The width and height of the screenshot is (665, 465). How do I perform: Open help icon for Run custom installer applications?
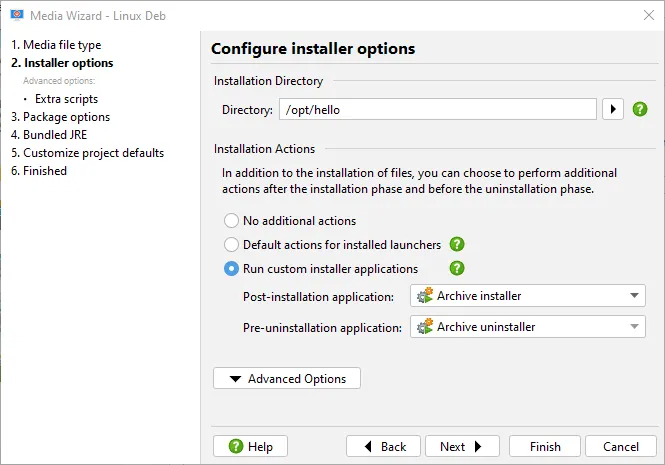point(457,268)
